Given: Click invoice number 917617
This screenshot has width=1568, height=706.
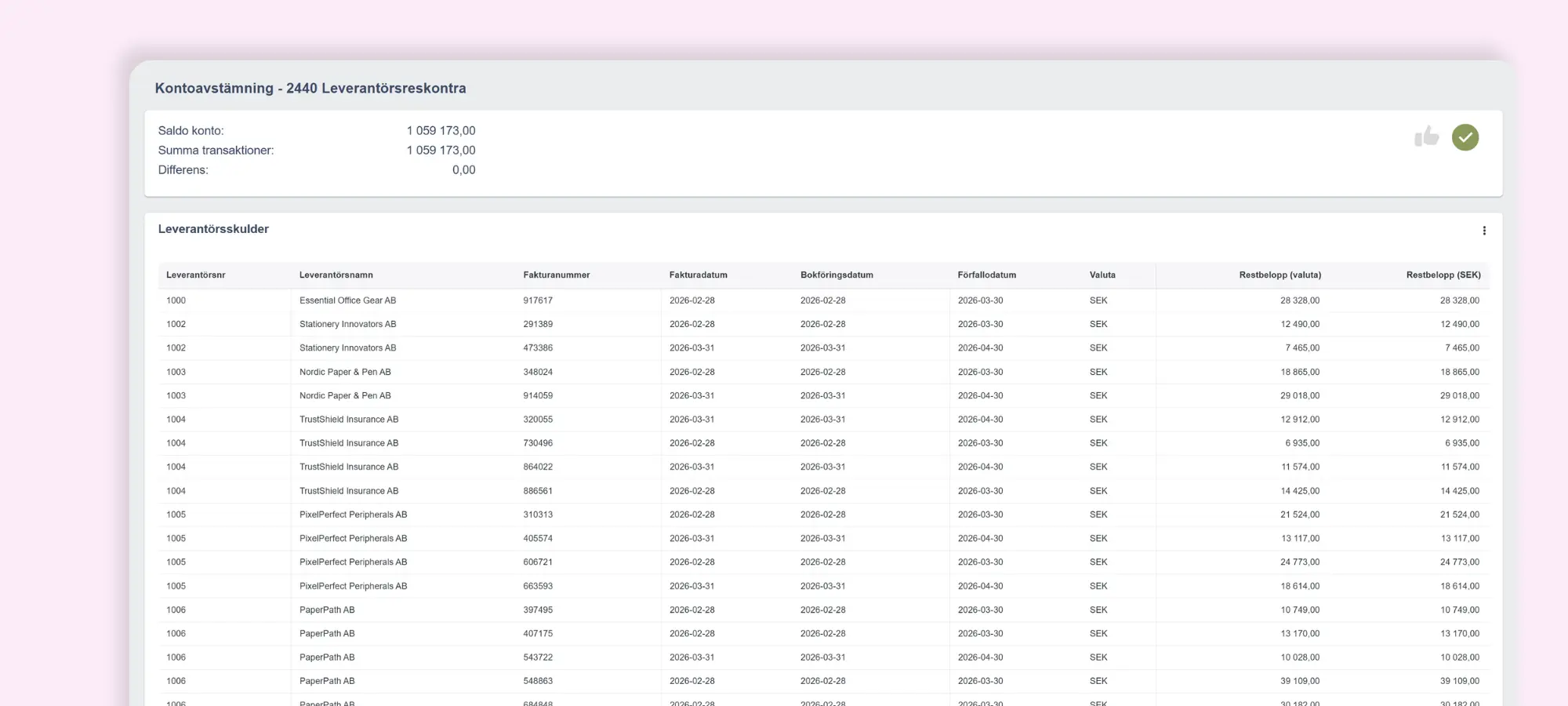Looking at the screenshot, I should coord(538,300).
